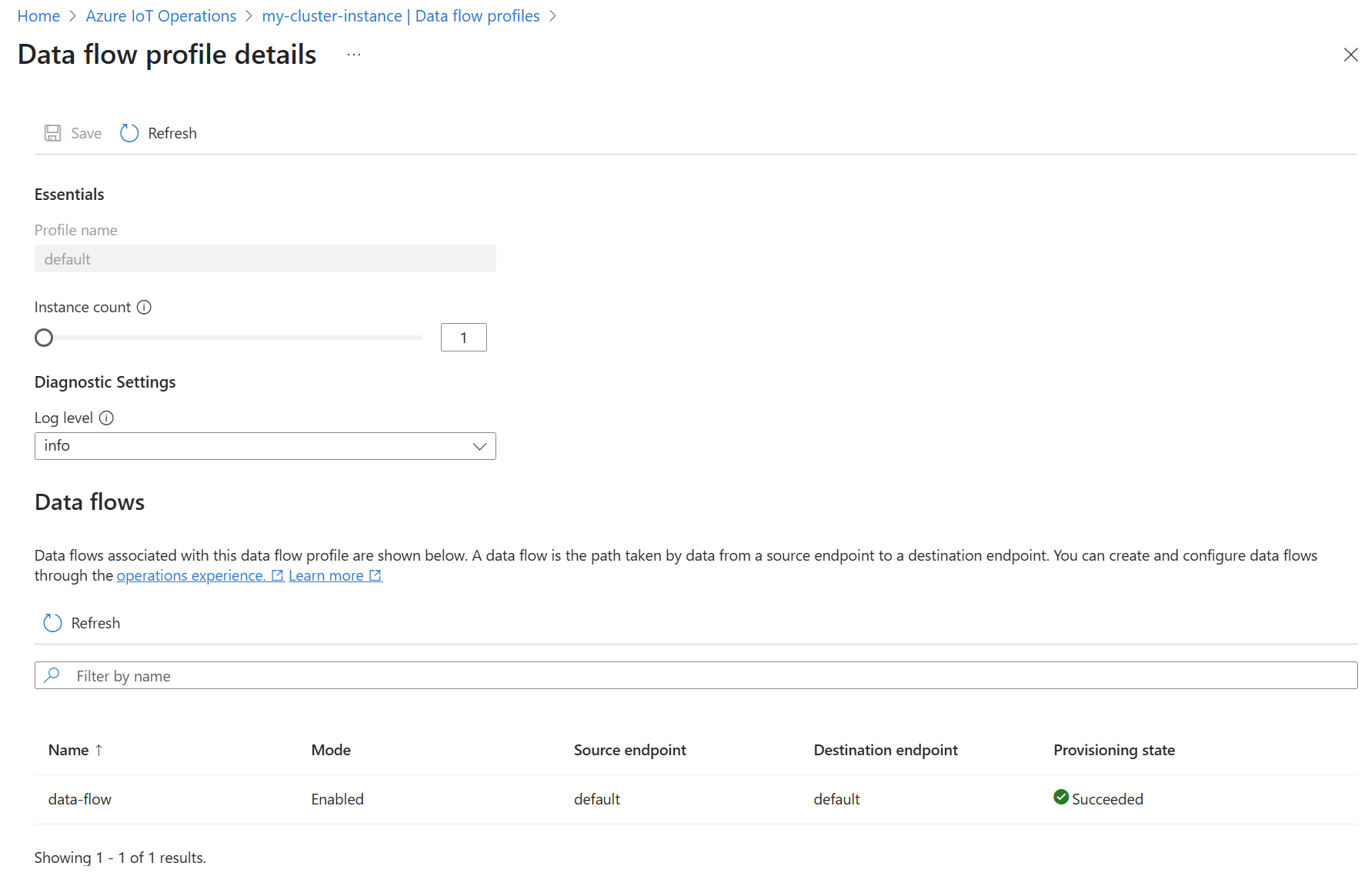Click the Instance count info icon
1368x896 pixels.
[x=145, y=307]
